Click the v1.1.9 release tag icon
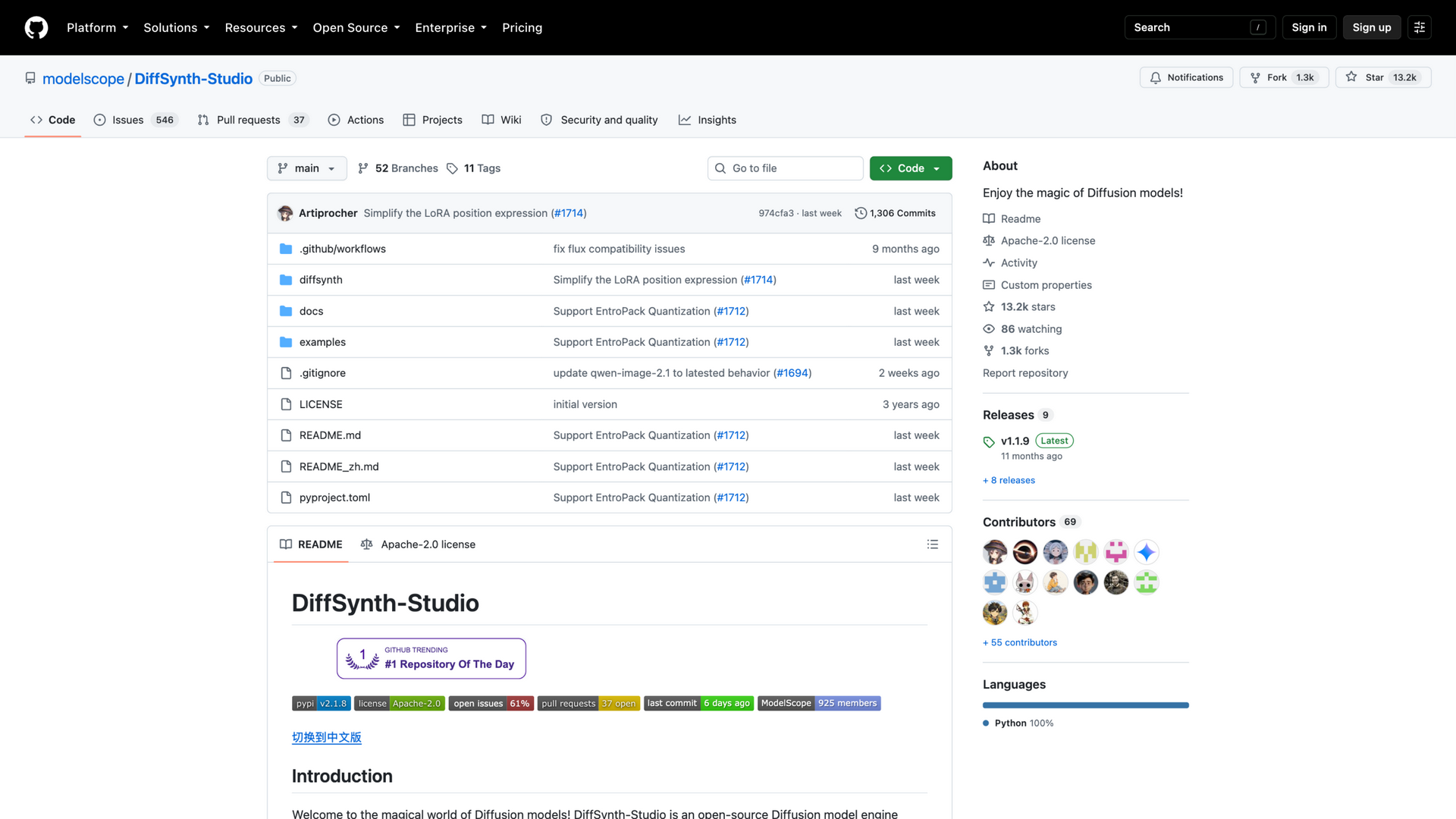 click(x=989, y=442)
